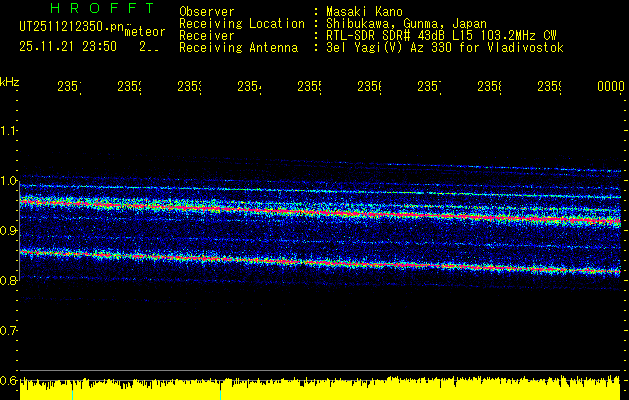Click the red 'meteor' label
The image size is (629, 400).
144,33
